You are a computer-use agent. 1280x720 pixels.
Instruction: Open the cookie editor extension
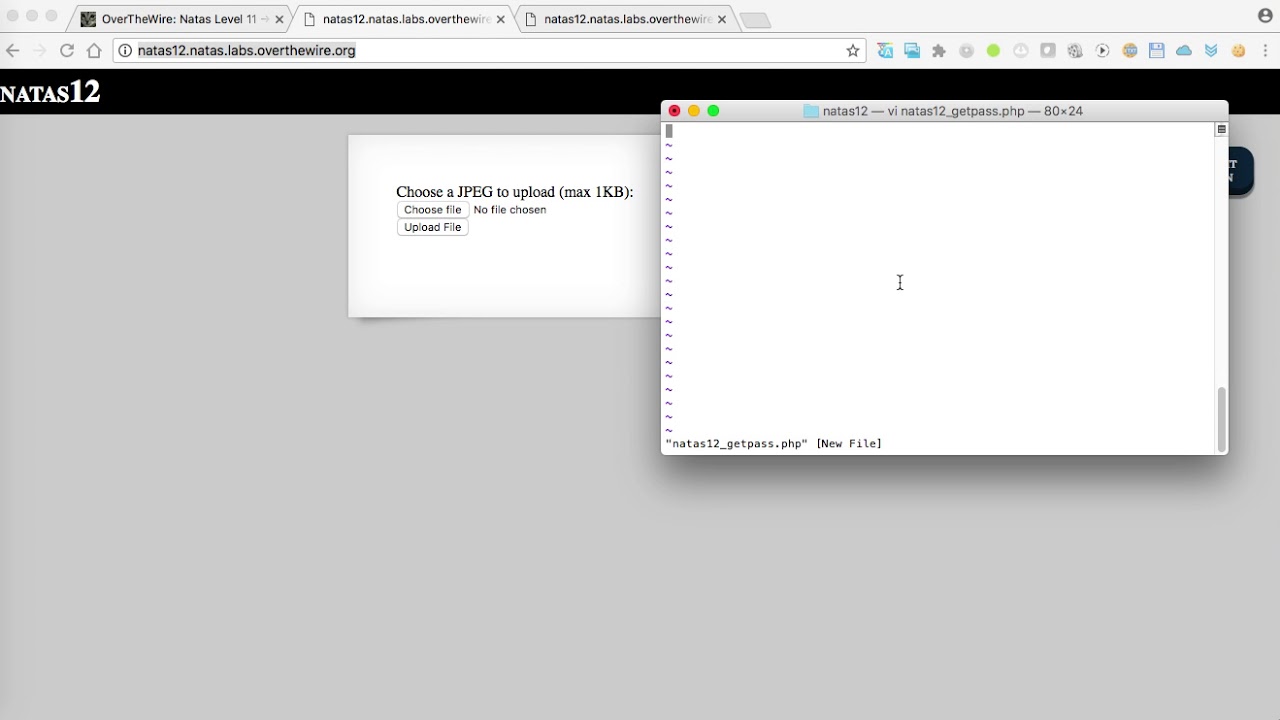(1239, 51)
